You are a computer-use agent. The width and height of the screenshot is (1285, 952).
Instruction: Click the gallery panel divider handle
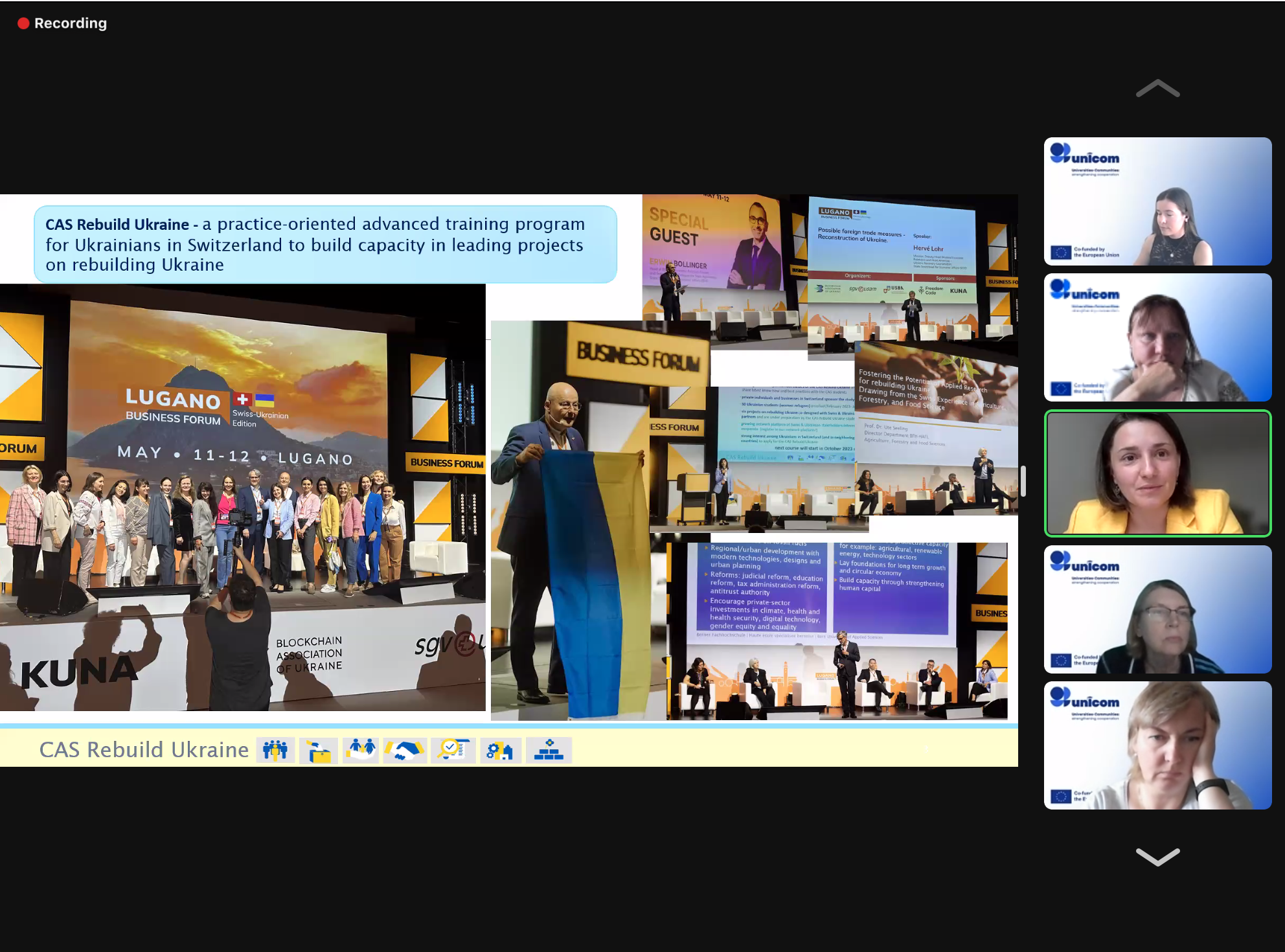click(x=1023, y=481)
